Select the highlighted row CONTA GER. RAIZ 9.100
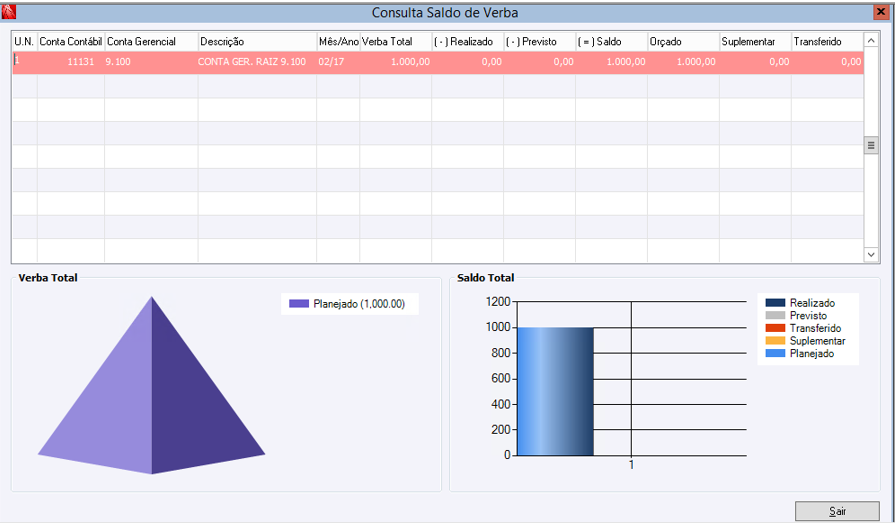 pos(438,62)
